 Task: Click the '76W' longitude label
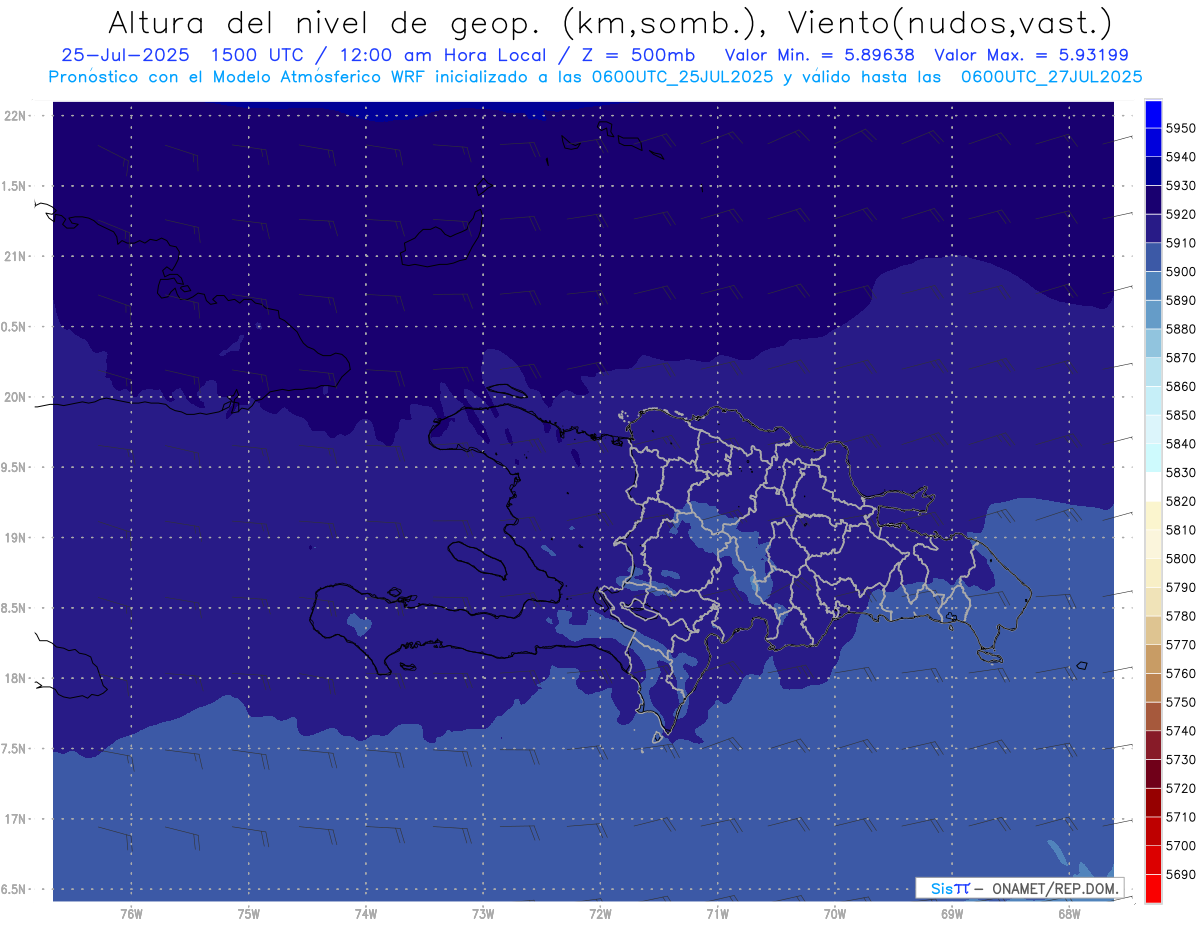[131, 913]
